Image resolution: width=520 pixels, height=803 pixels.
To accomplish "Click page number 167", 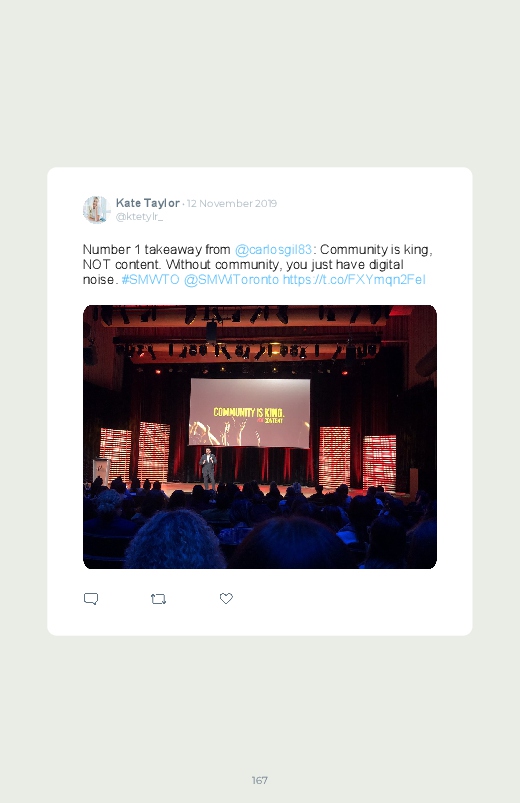I will [260, 780].
